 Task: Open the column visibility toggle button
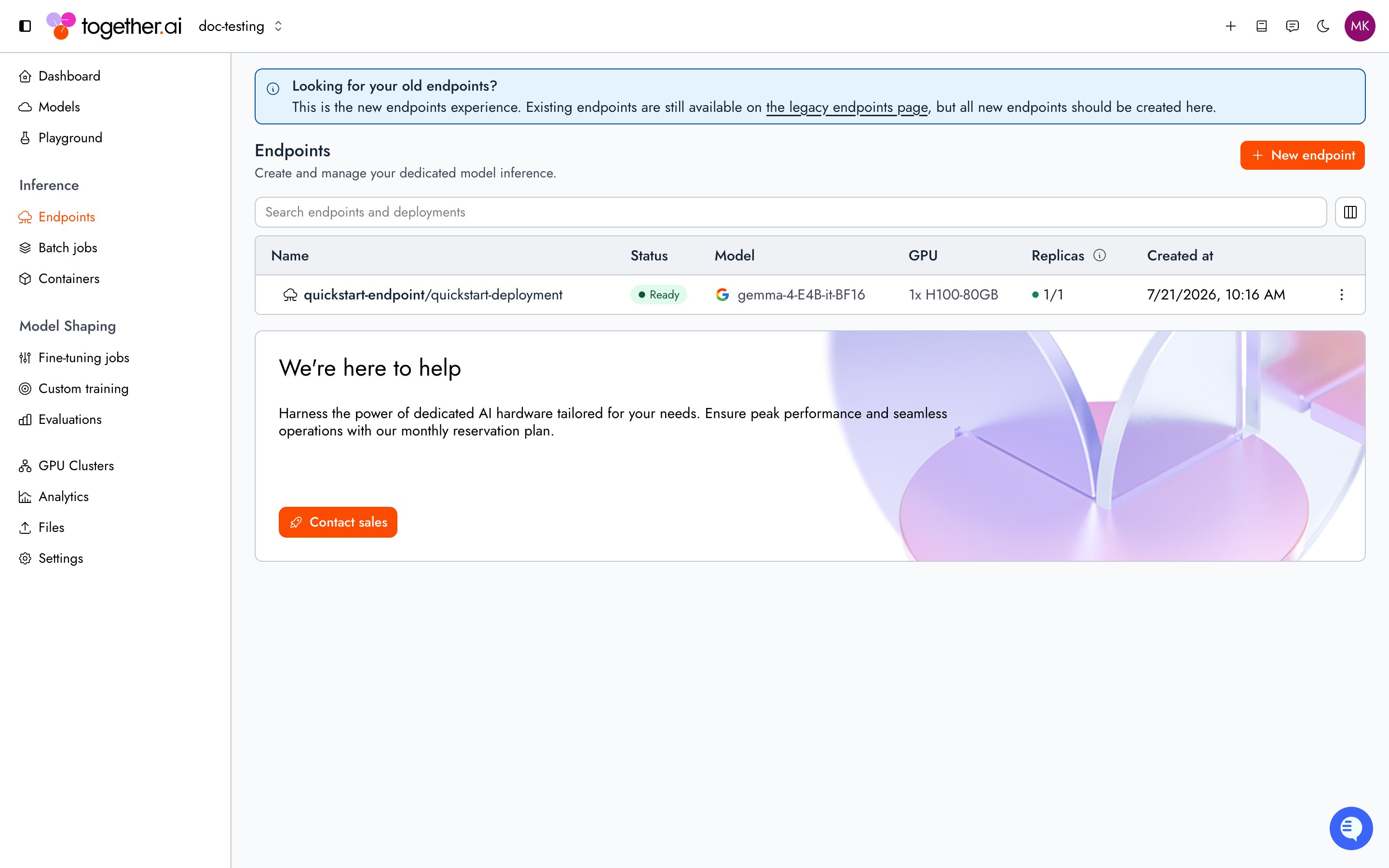(x=1350, y=212)
